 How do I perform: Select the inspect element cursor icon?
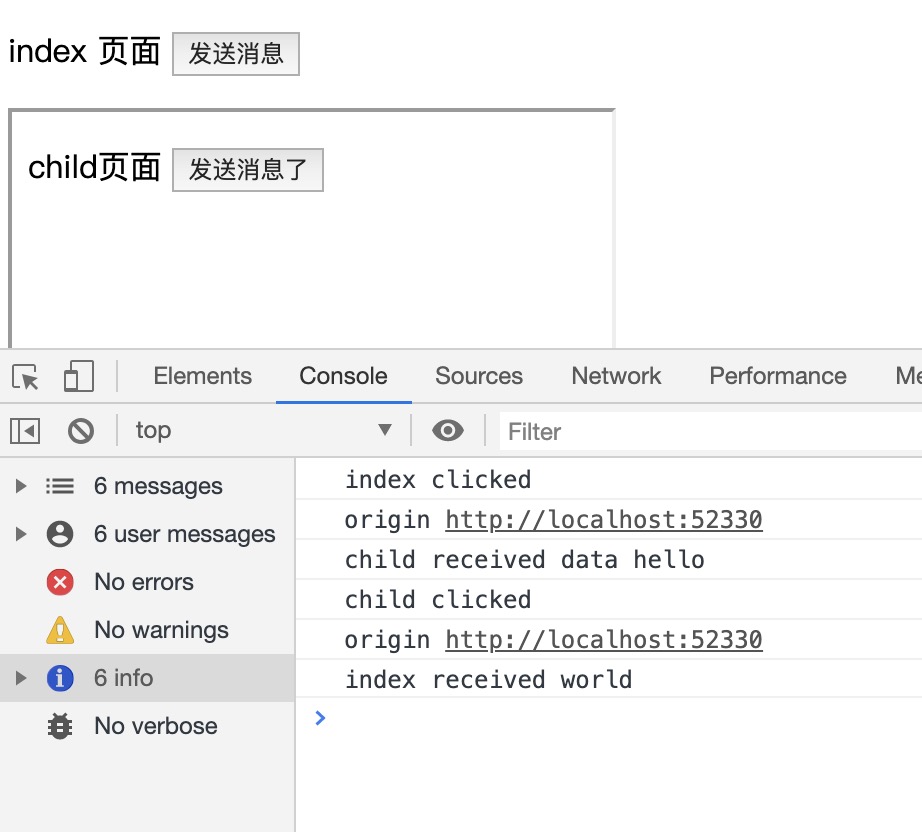click(x=26, y=377)
